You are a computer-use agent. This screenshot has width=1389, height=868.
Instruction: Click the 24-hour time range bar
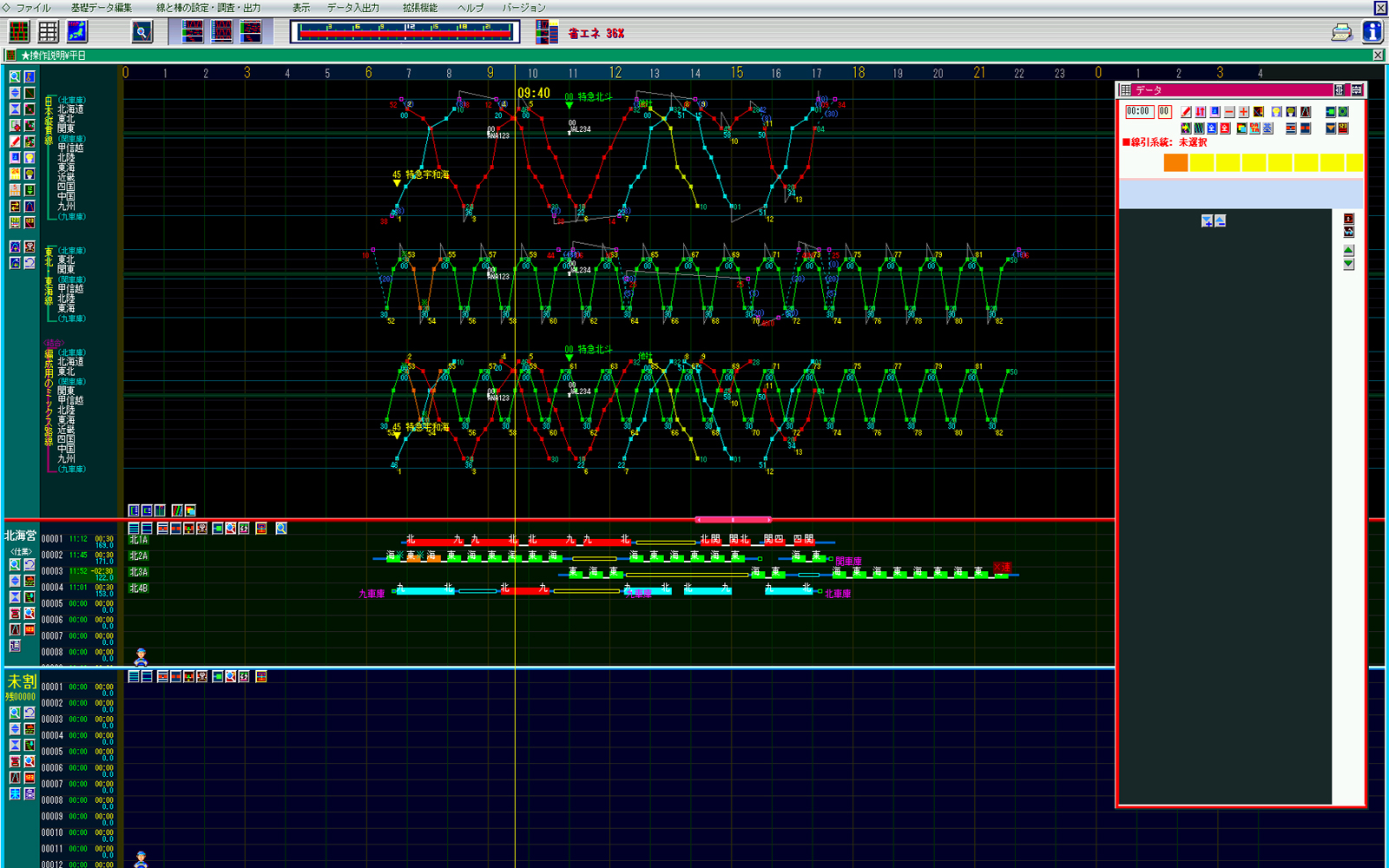tap(405, 32)
